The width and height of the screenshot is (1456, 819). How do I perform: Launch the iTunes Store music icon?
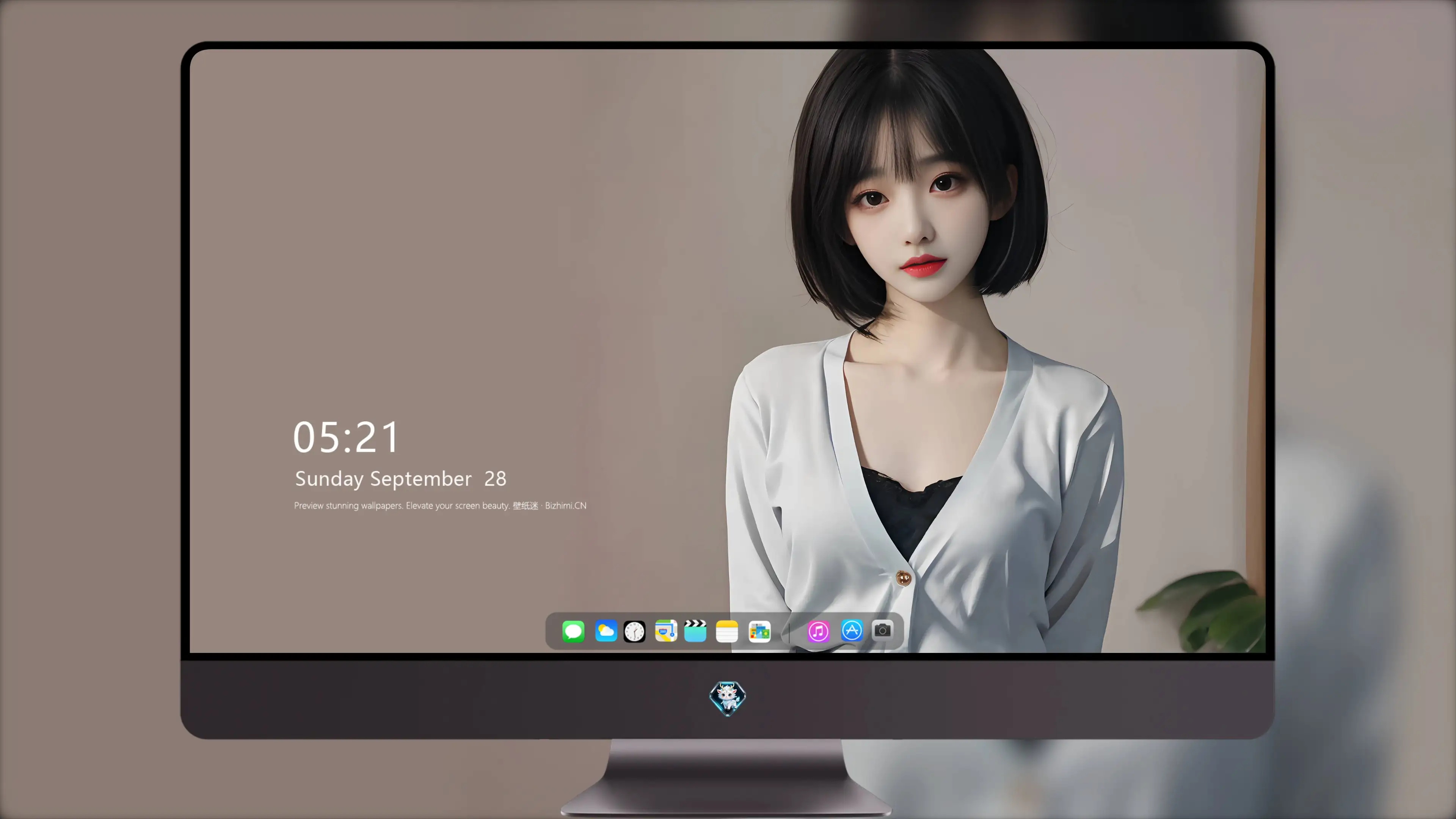pyautogui.click(x=819, y=631)
